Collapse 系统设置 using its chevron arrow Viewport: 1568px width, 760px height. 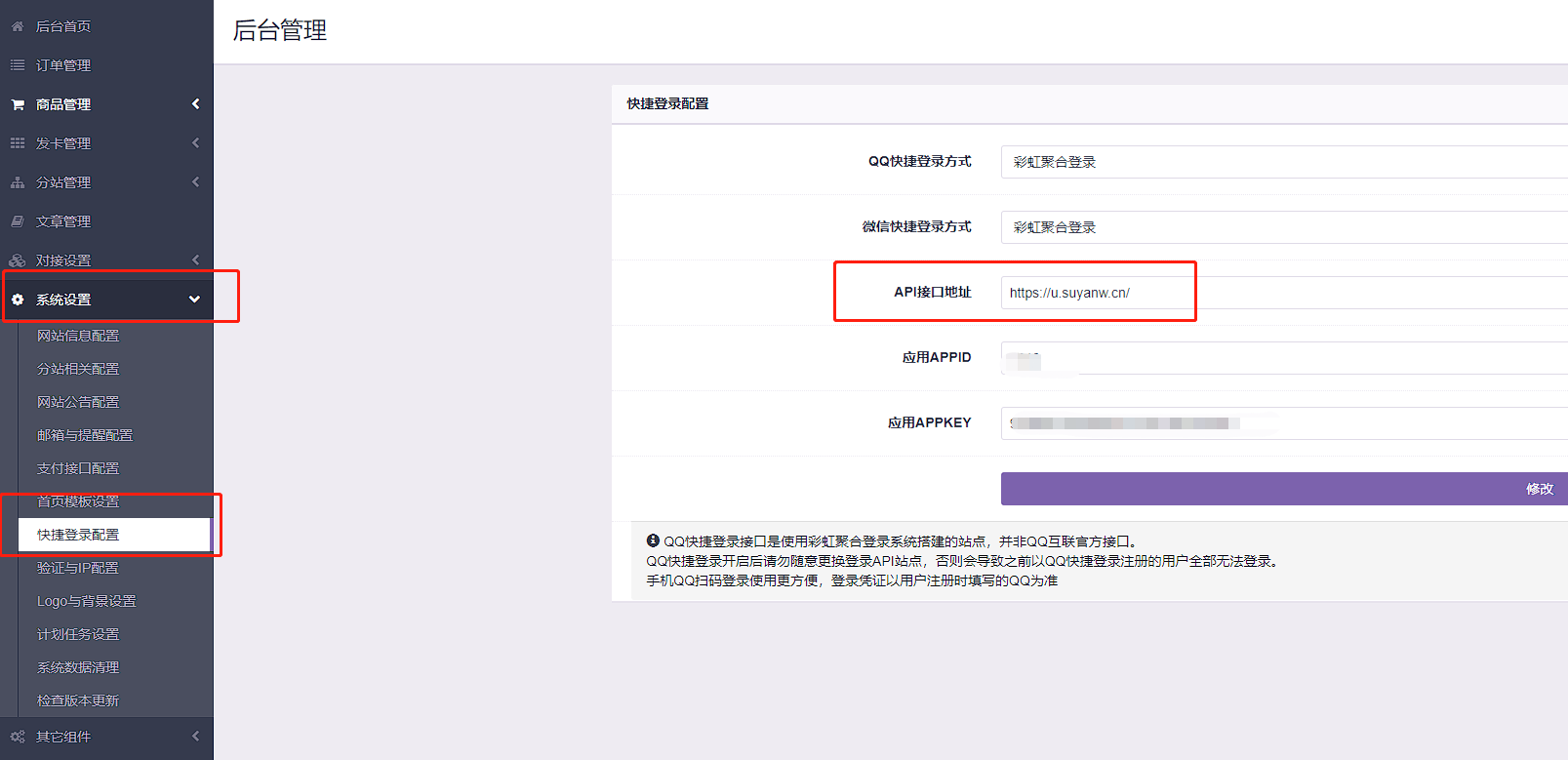194,300
